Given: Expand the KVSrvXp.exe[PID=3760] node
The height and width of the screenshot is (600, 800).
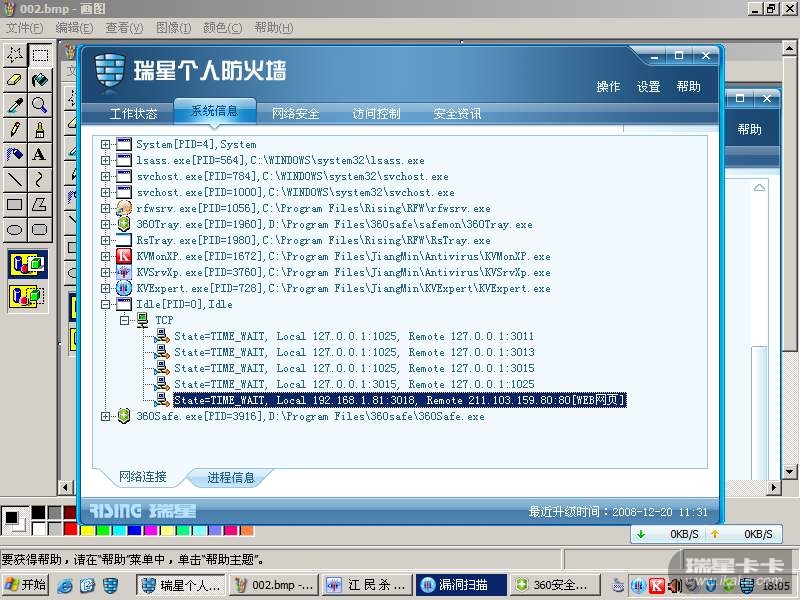Looking at the screenshot, I should (105, 272).
